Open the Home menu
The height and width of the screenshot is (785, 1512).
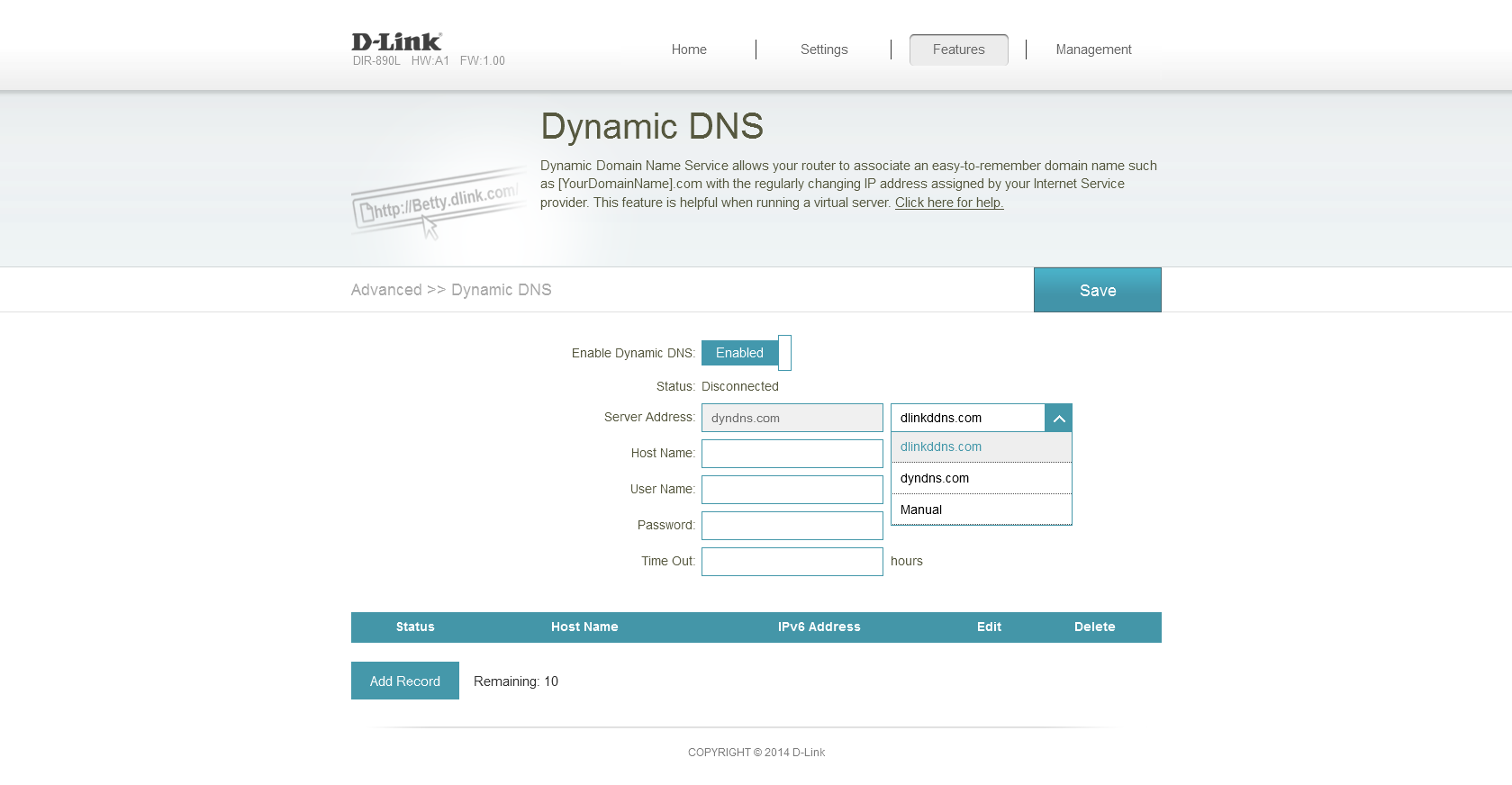tap(689, 50)
